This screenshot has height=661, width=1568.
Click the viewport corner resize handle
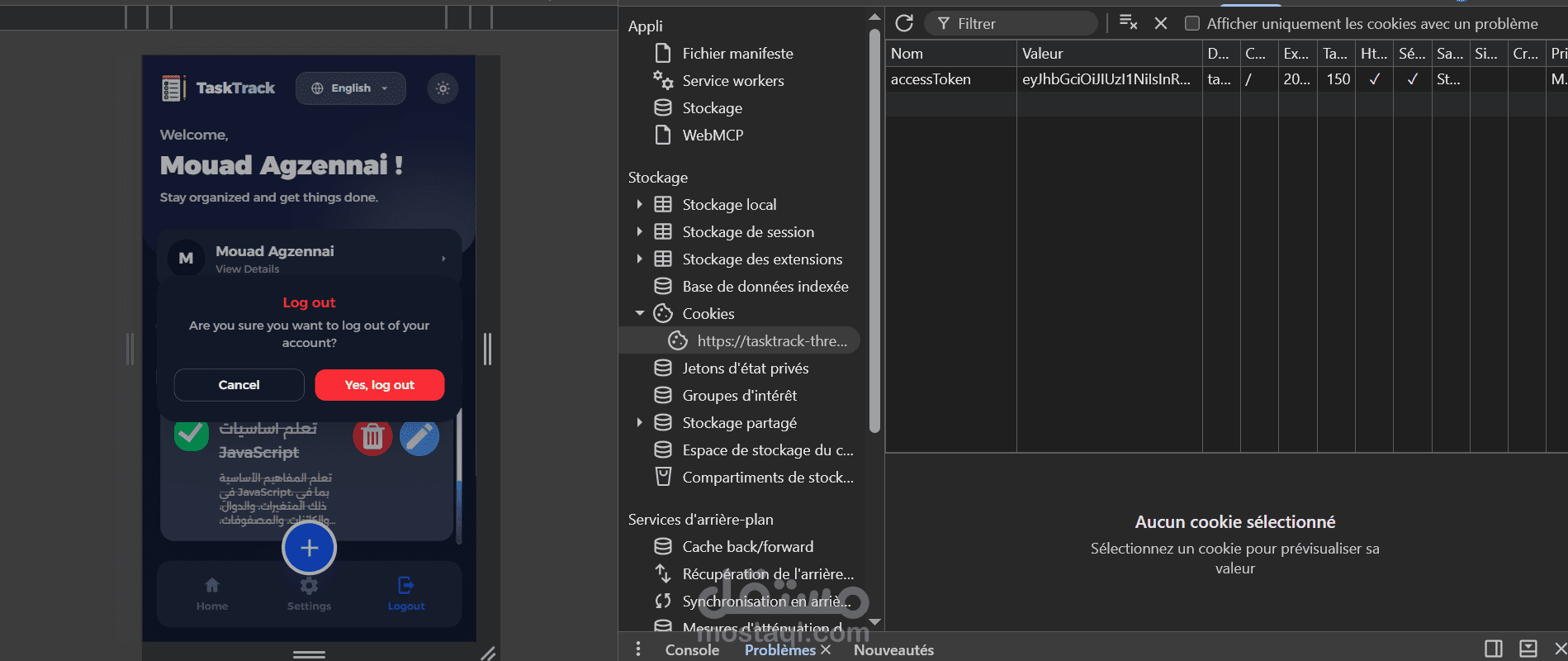pyautogui.click(x=488, y=653)
